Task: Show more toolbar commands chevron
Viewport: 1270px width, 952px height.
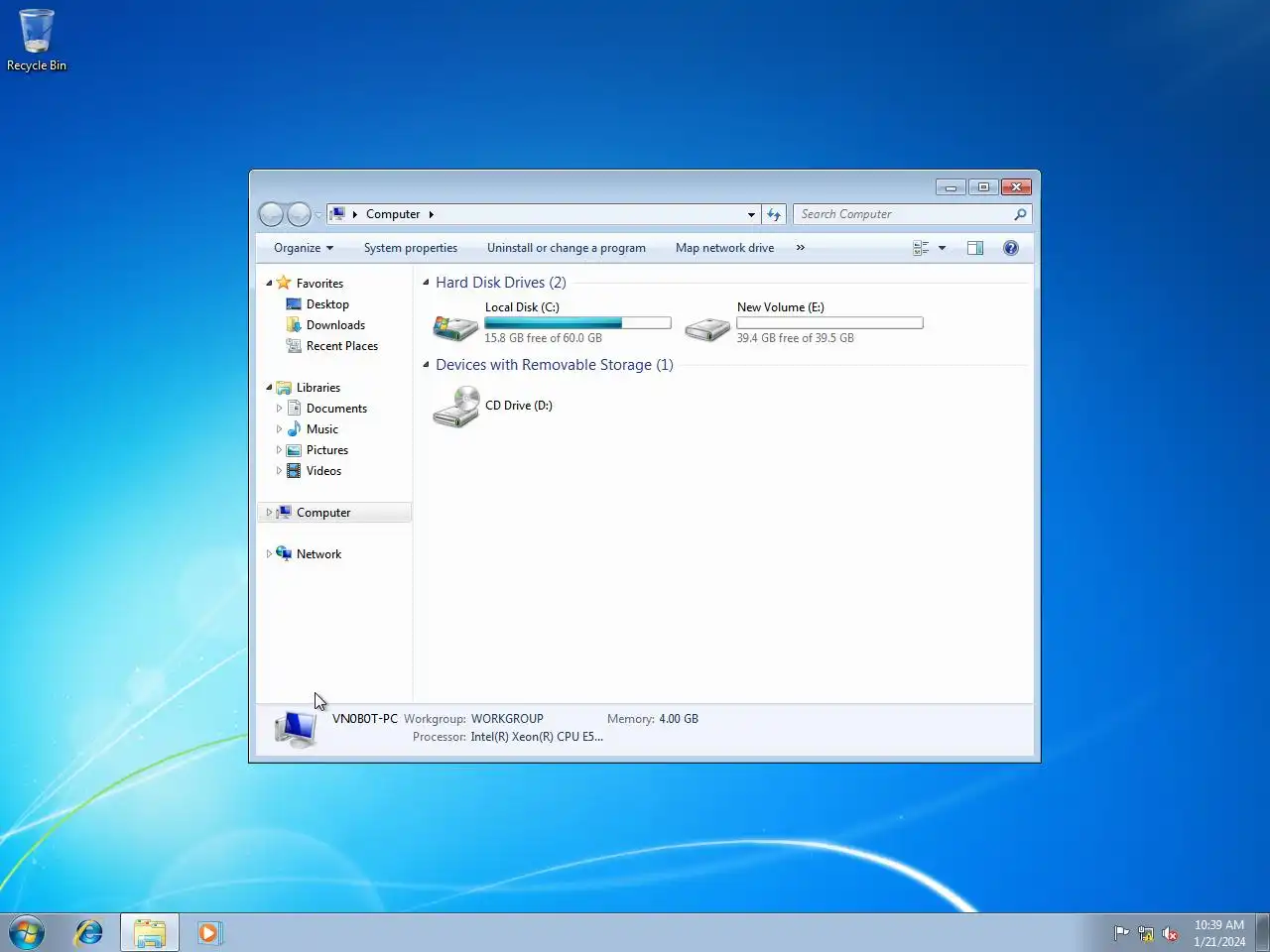Action: point(801,248)
